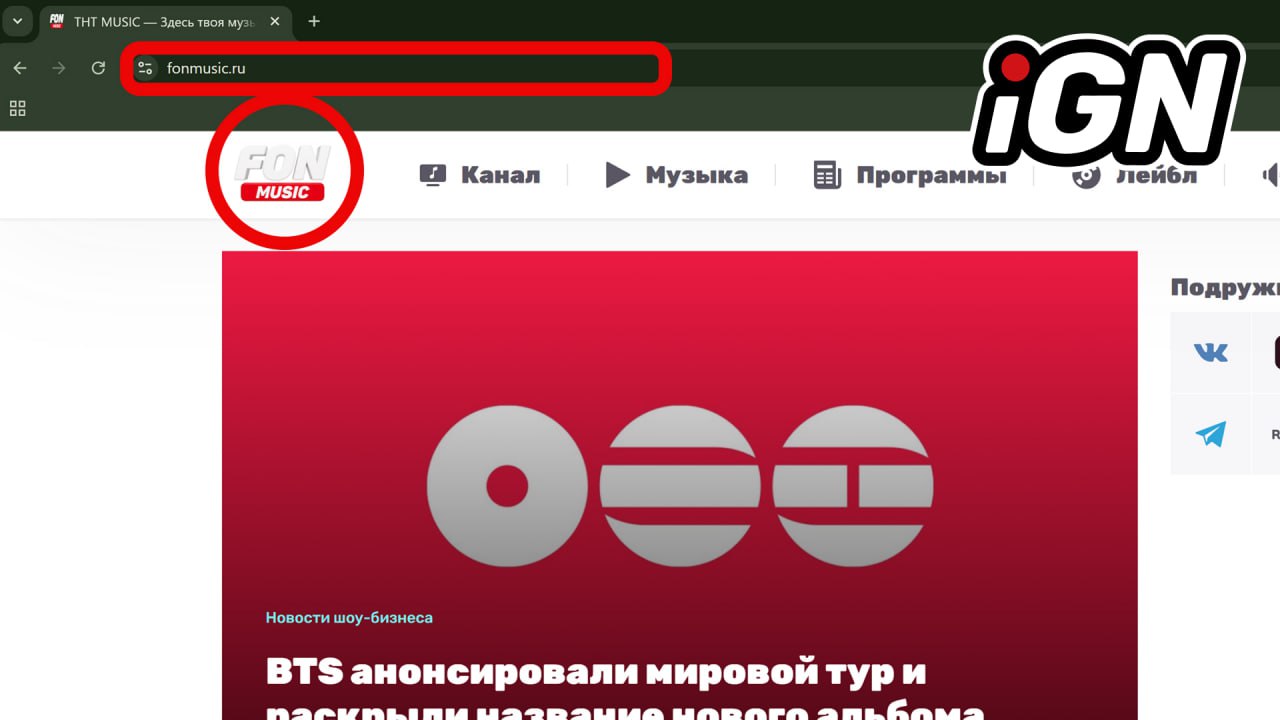The width and height of the screenshot is (1280, 720).
Task: Open the Канал menu item
Action: click(x=480, y=175)
